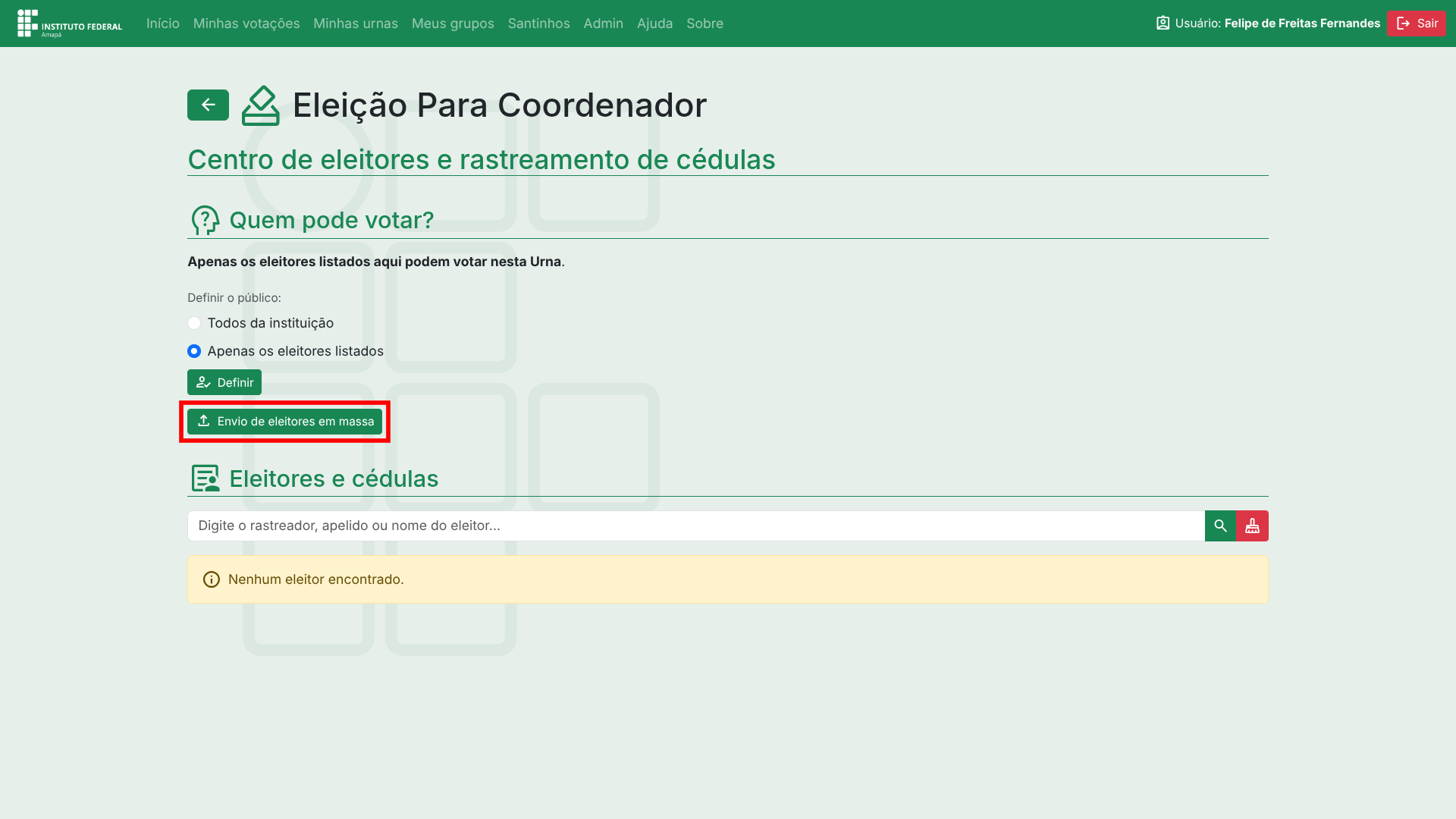1456x819 pixels.
Task: Focus the voter search input field
Action: pyautogui.click(x=695, y=526)
